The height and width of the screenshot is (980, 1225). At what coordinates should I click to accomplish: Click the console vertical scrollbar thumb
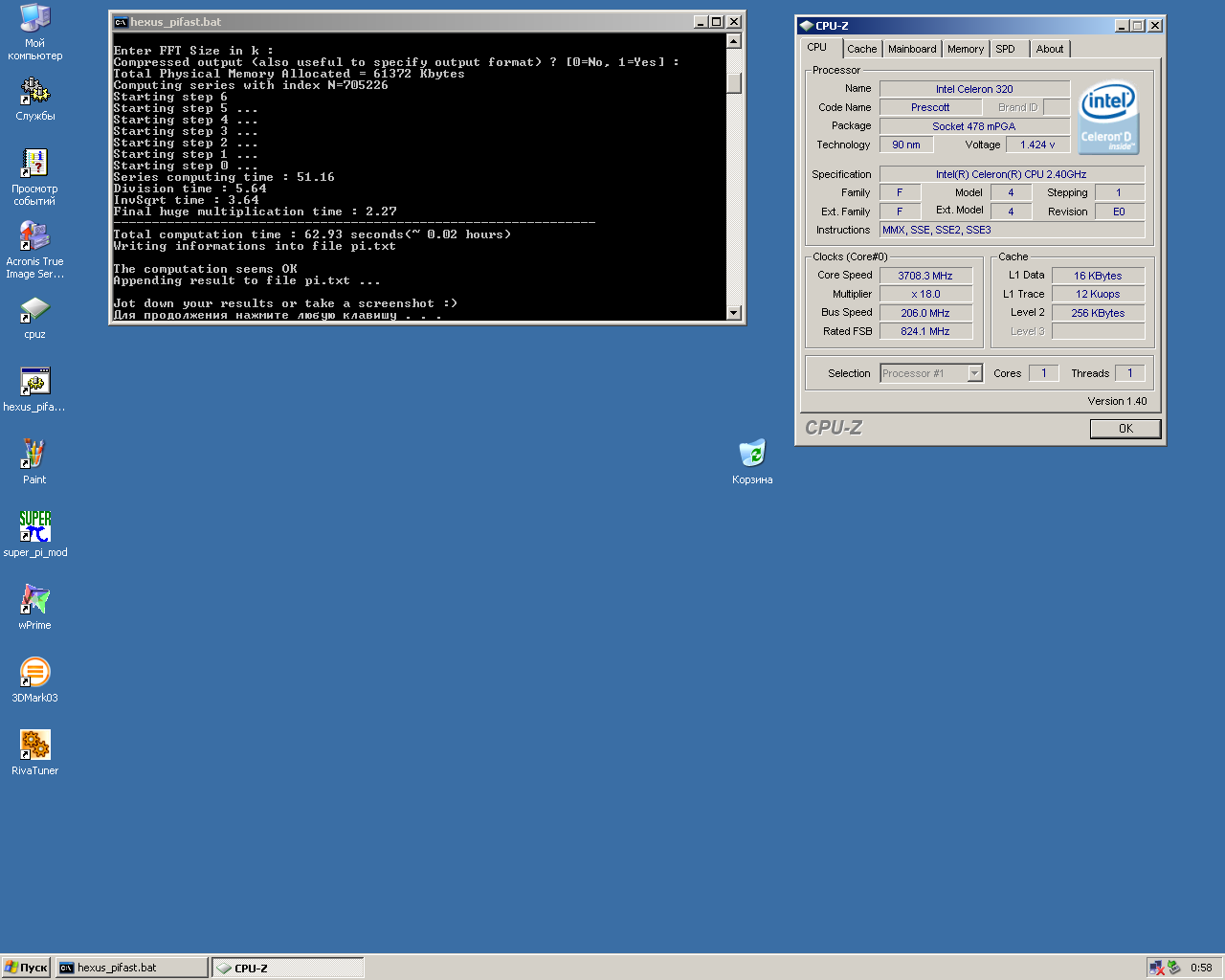tap(734, 83)
